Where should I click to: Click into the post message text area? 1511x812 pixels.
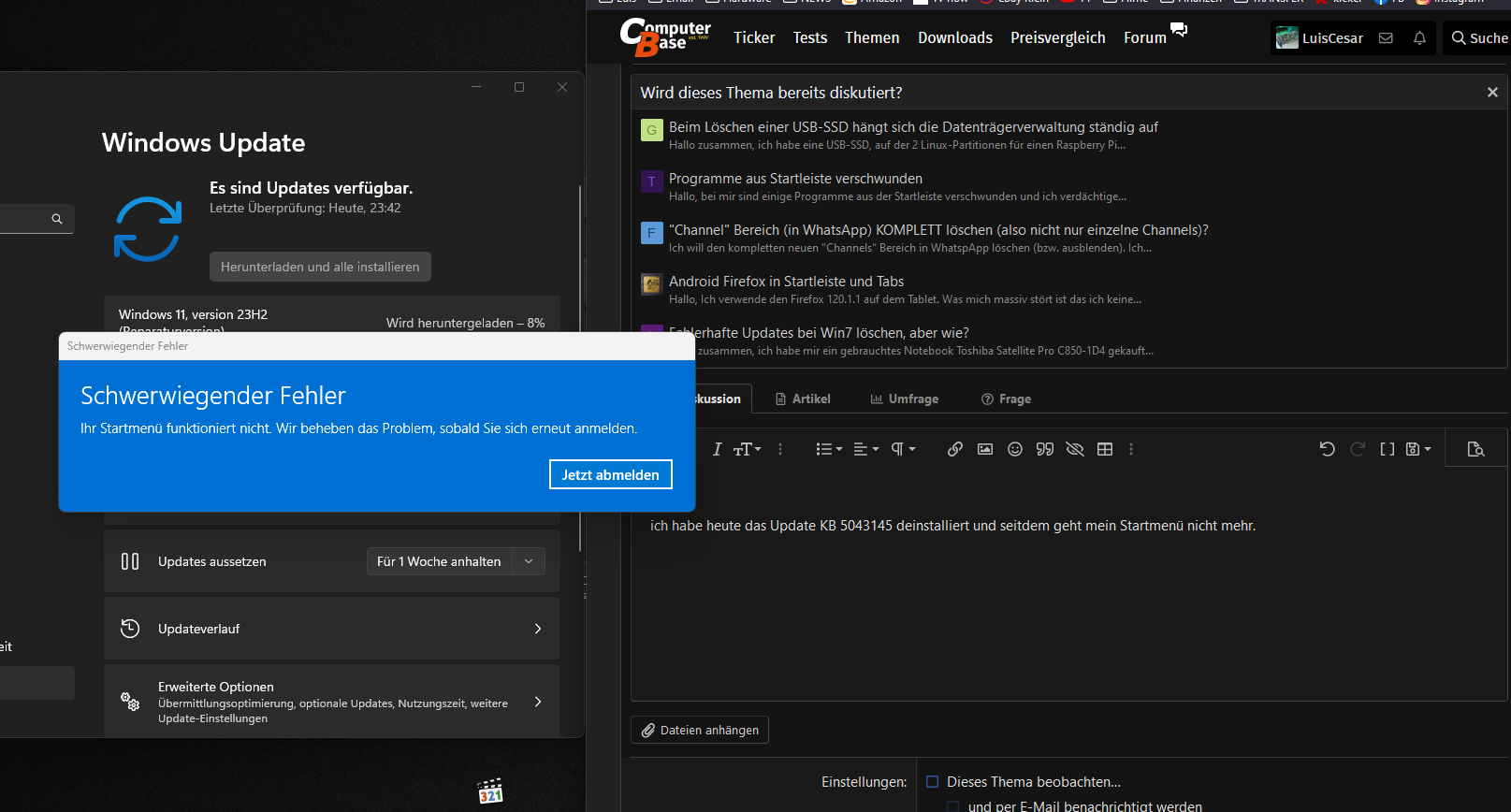click(x=1068, y=585)
